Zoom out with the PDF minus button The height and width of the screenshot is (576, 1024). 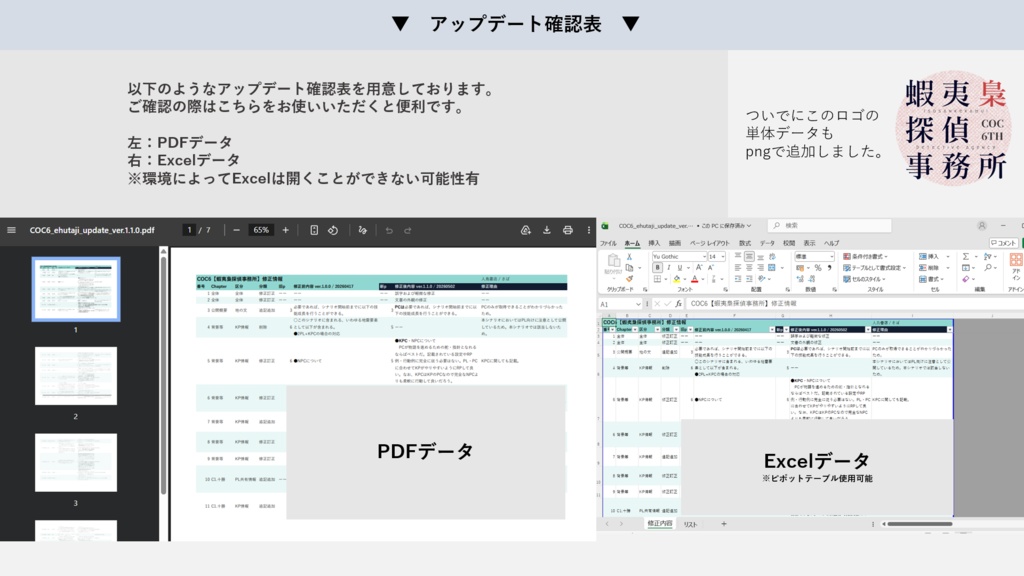[236, 230]
